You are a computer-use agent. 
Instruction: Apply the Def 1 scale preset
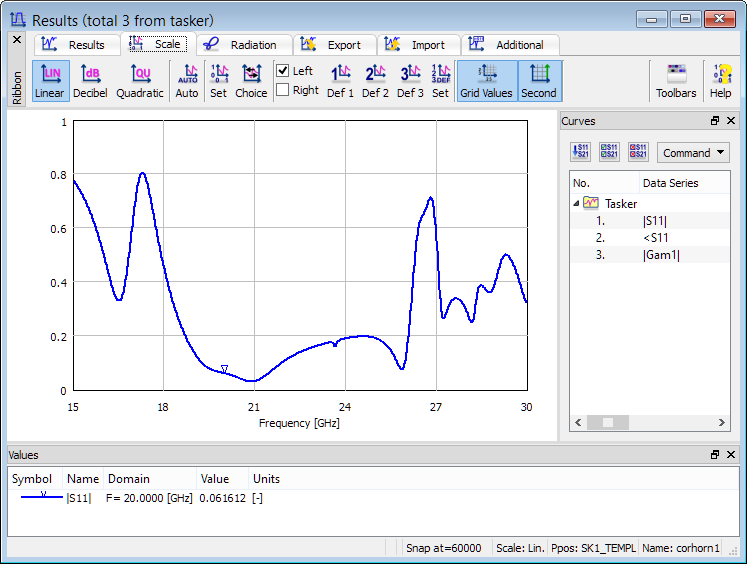pos(340,80)
